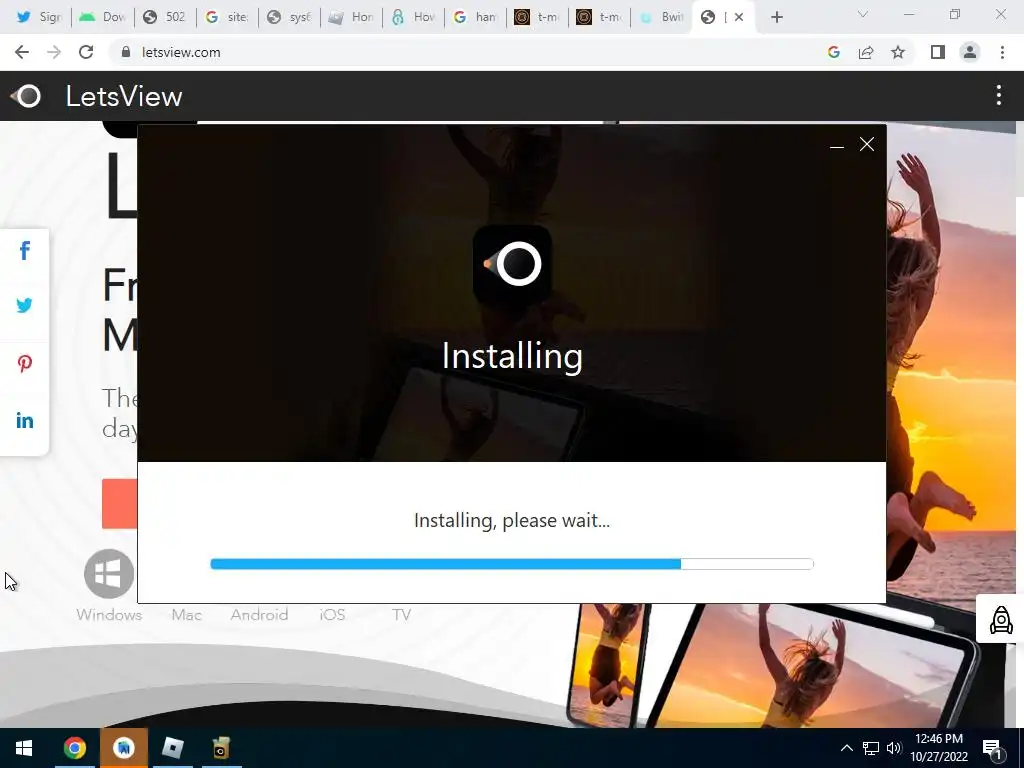This screenshot has height=768, width=1024.
Task: Open the Google ham search tab
Action: pyautogui.click(x=474, y=17)
